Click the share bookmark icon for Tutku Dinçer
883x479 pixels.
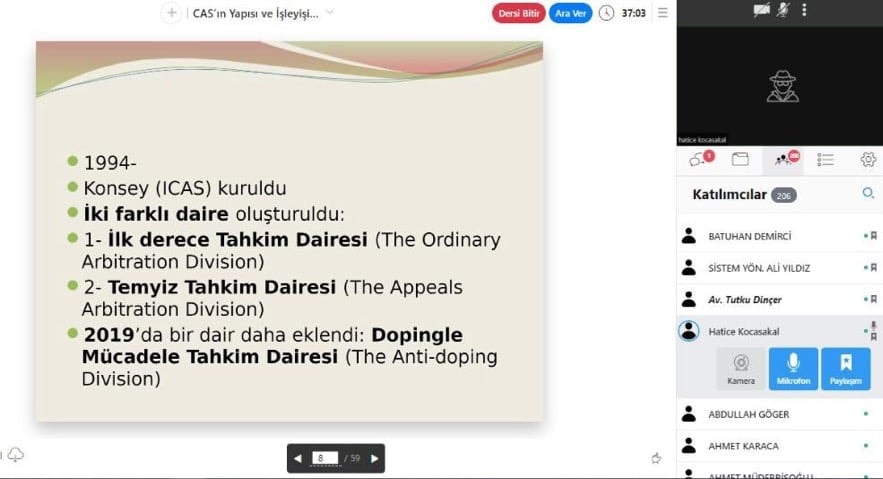(x=873, y=299)
